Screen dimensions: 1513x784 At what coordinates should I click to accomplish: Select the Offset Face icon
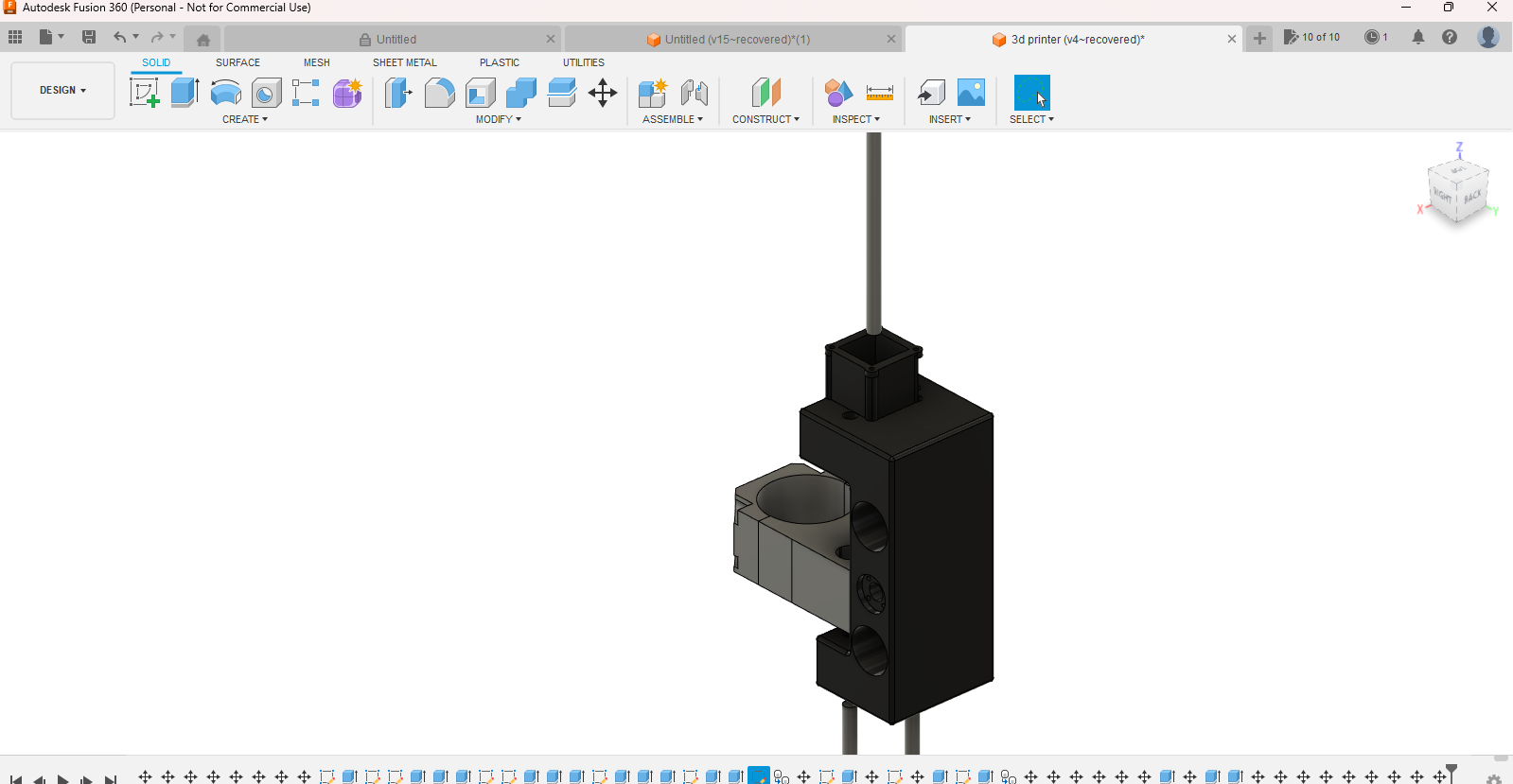click(x=561, y=93)
